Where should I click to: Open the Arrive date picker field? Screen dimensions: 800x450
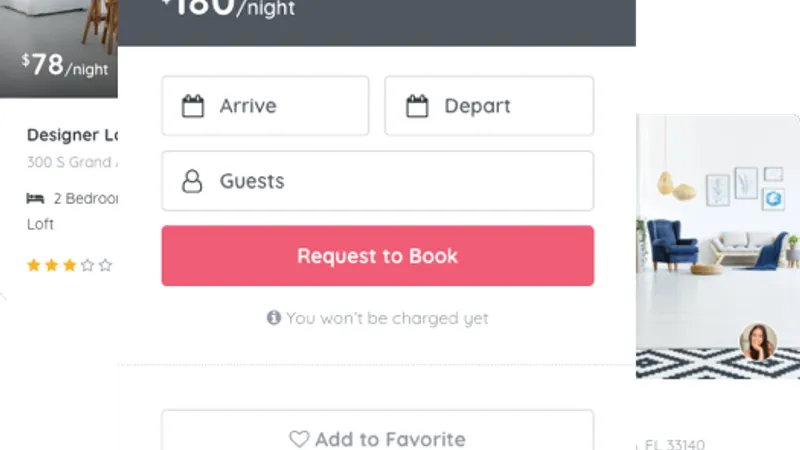click(265, 106)
